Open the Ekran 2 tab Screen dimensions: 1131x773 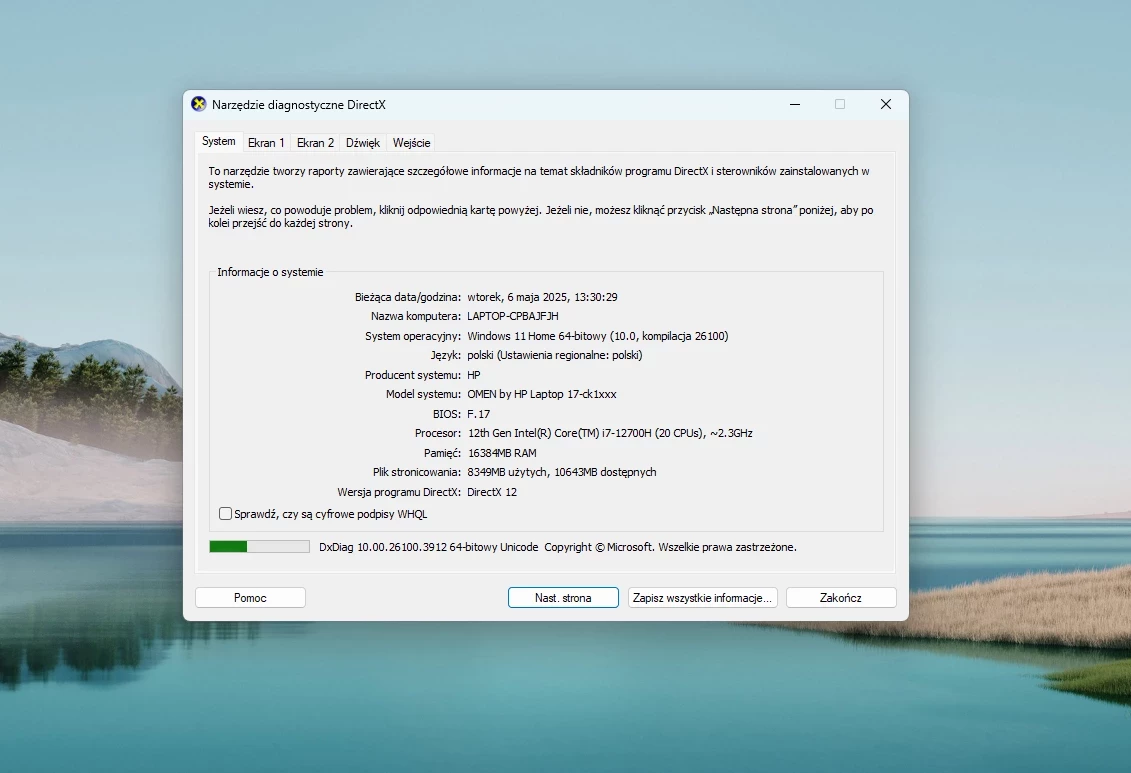[x=315, y=143]
